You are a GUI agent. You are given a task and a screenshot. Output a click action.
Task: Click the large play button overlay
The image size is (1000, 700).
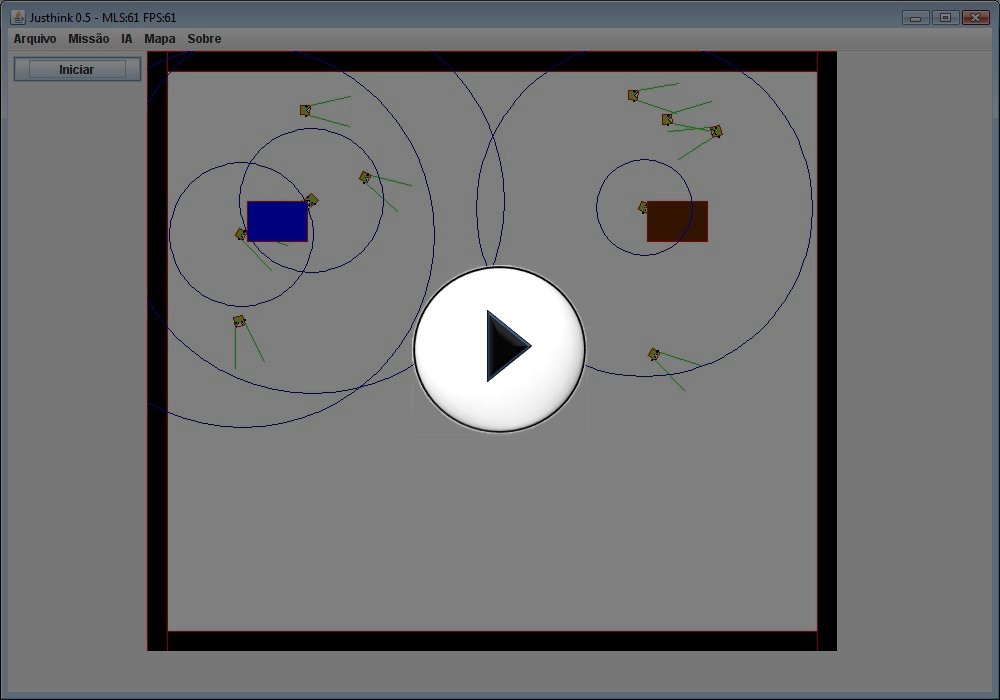pos(499,348)
